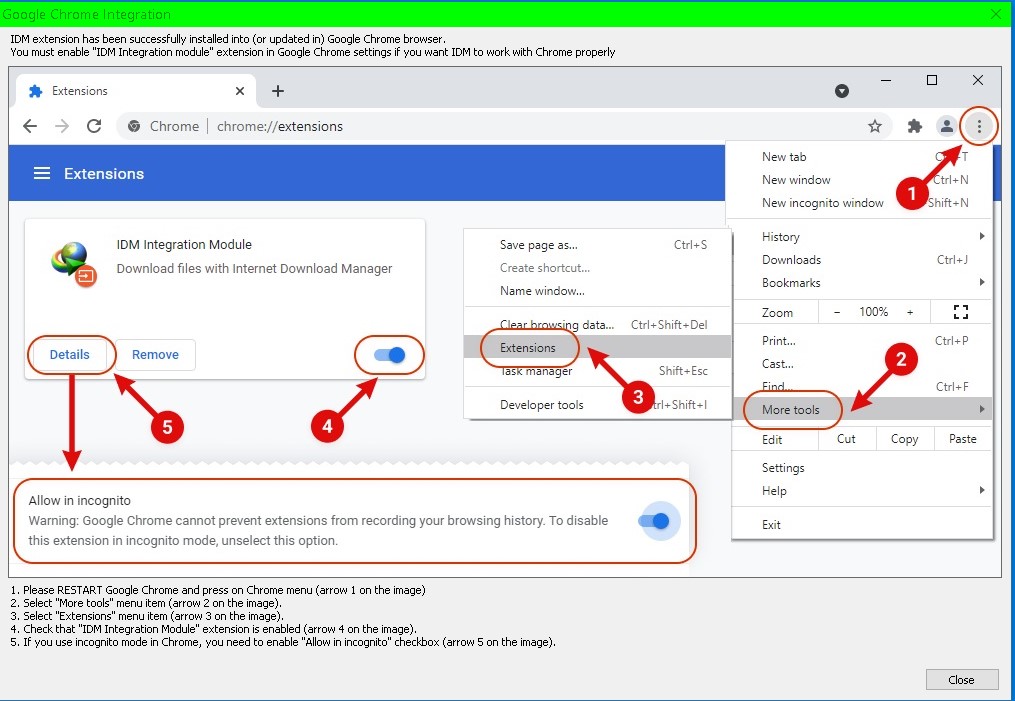Increase zoom with the plus button
1015x701 pixels.
point(909,312)
